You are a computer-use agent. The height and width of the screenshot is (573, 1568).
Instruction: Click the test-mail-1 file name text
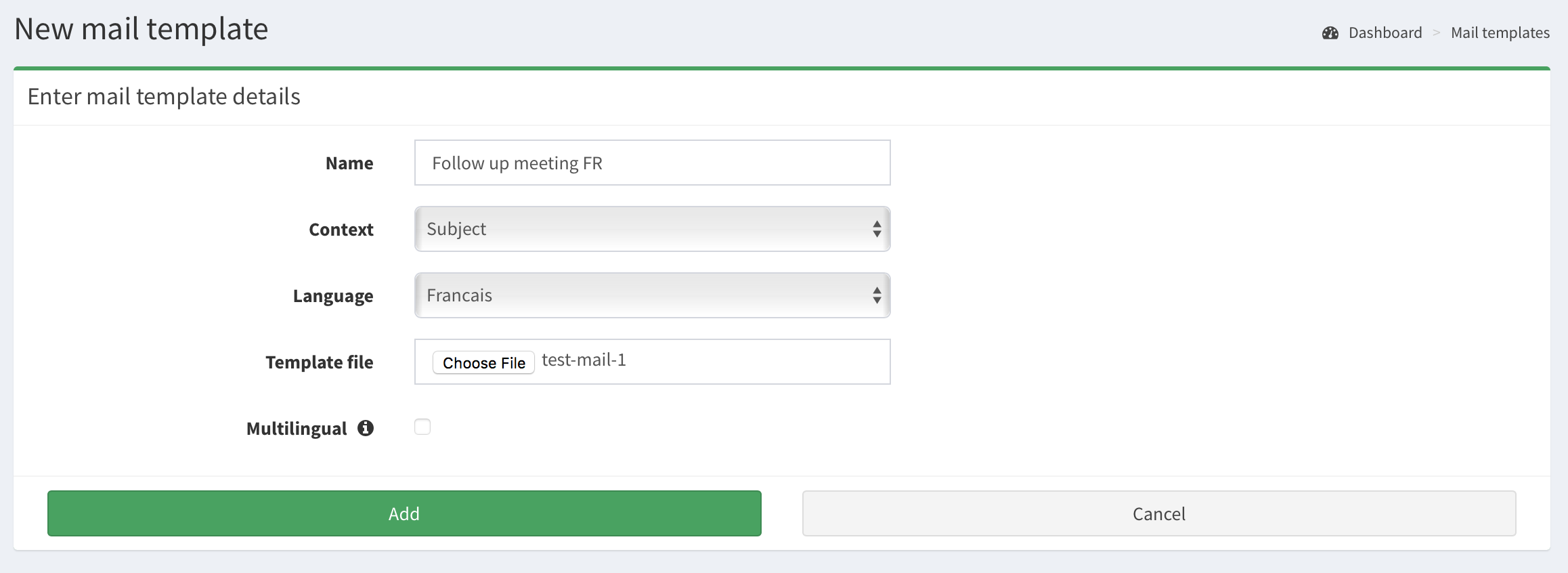pos(584,360)
